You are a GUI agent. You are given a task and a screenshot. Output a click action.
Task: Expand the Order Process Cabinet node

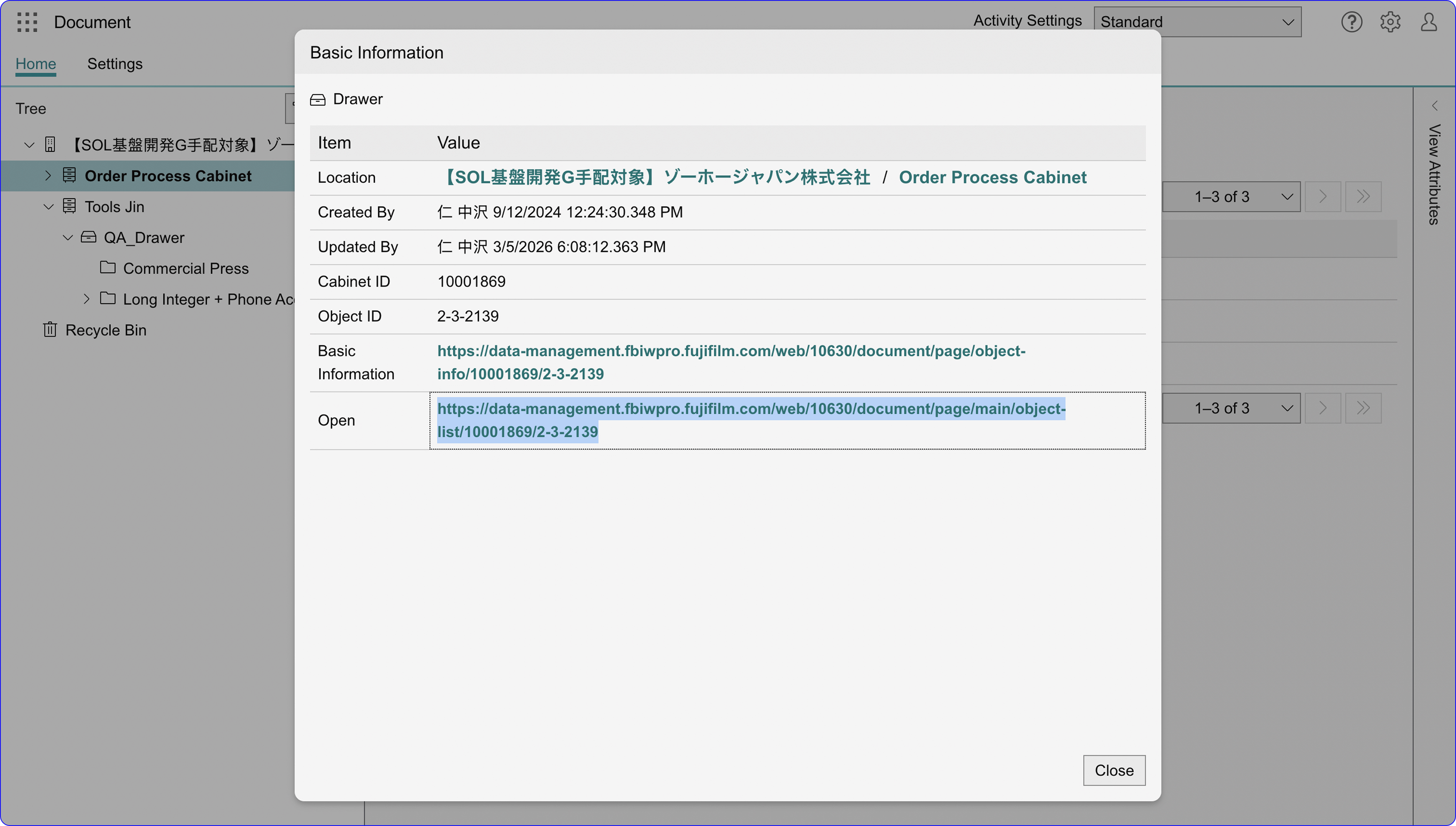point(48,176)
